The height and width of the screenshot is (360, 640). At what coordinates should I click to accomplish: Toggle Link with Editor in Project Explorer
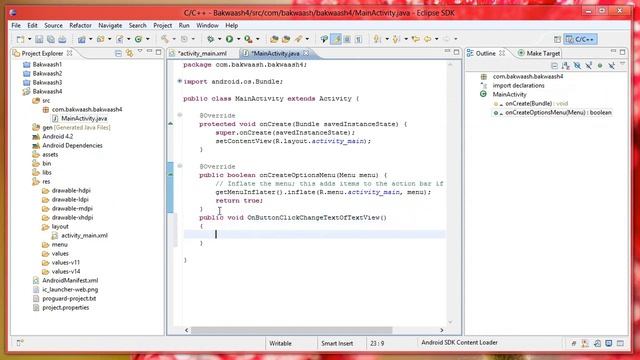(129, 53)
